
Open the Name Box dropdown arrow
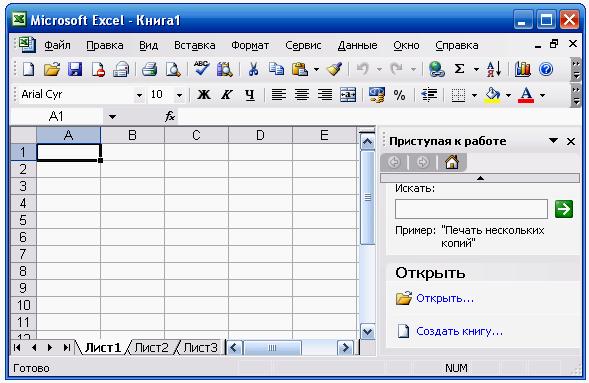[x=112, y=117]
